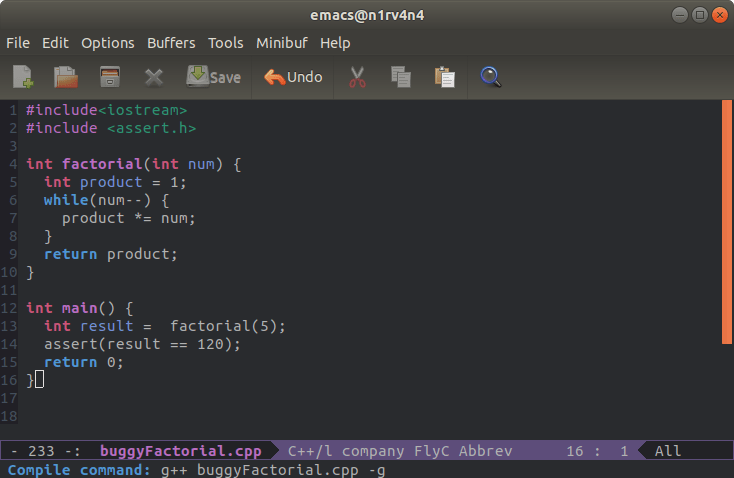This screenshot has height=478, width=734.
Task: Expand the Options menu
Action: [x=107, y=43]
